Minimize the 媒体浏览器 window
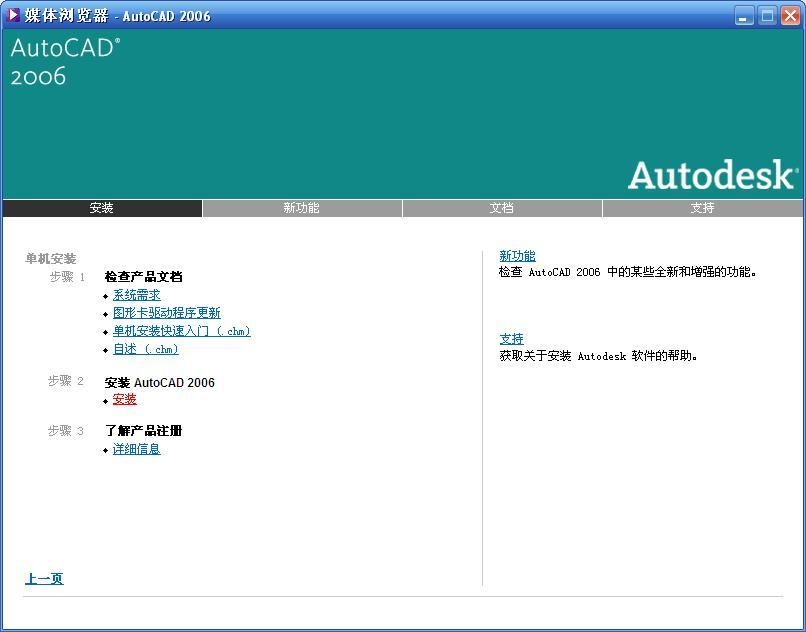Screen dimensions: 806x632 click(743, 15)
